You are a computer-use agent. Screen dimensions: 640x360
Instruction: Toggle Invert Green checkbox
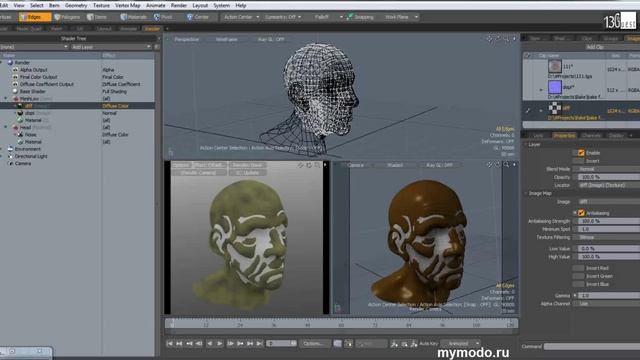pos(578,276)
